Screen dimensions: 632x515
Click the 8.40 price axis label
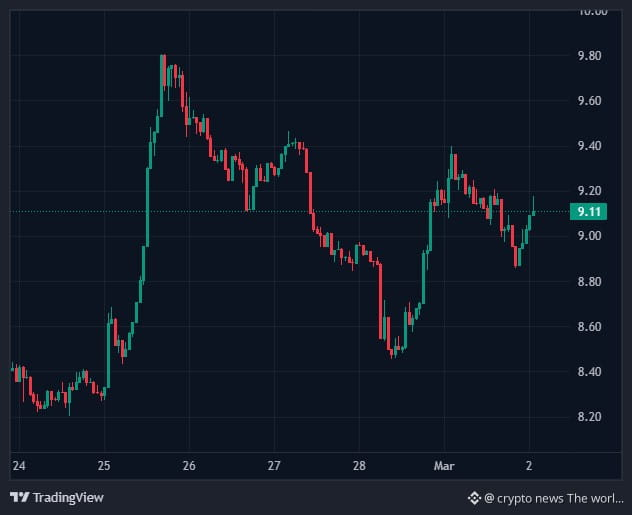589,372
